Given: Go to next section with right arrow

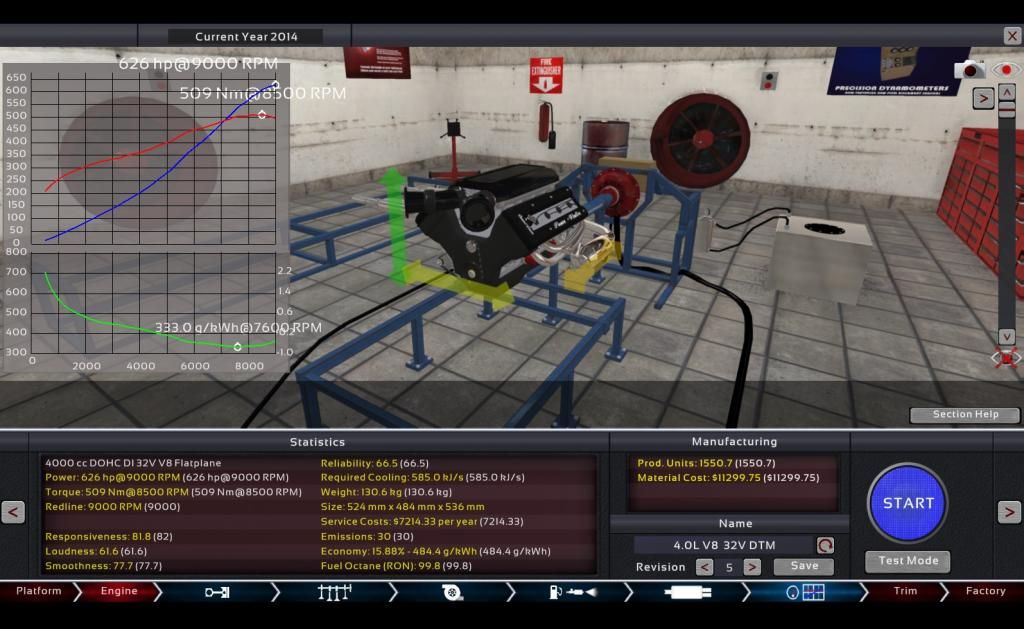Looking at the screenshot, I should (1009, 512).
